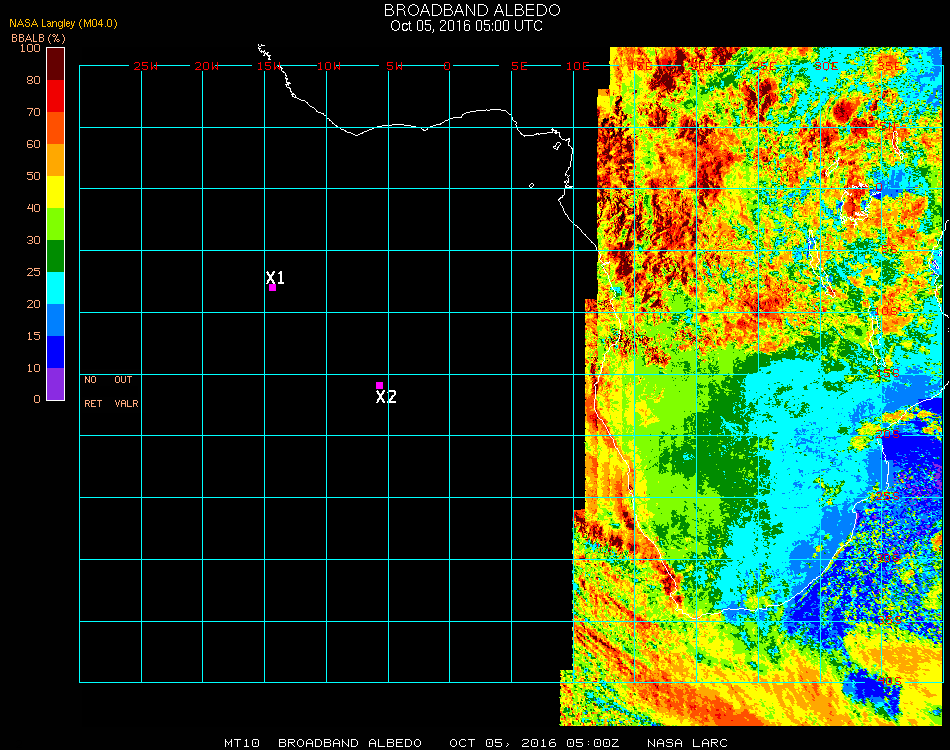Viewport: 950px width, 750px height.
Task: Click the "NO" legend text
Action: (x=90, y=380)
